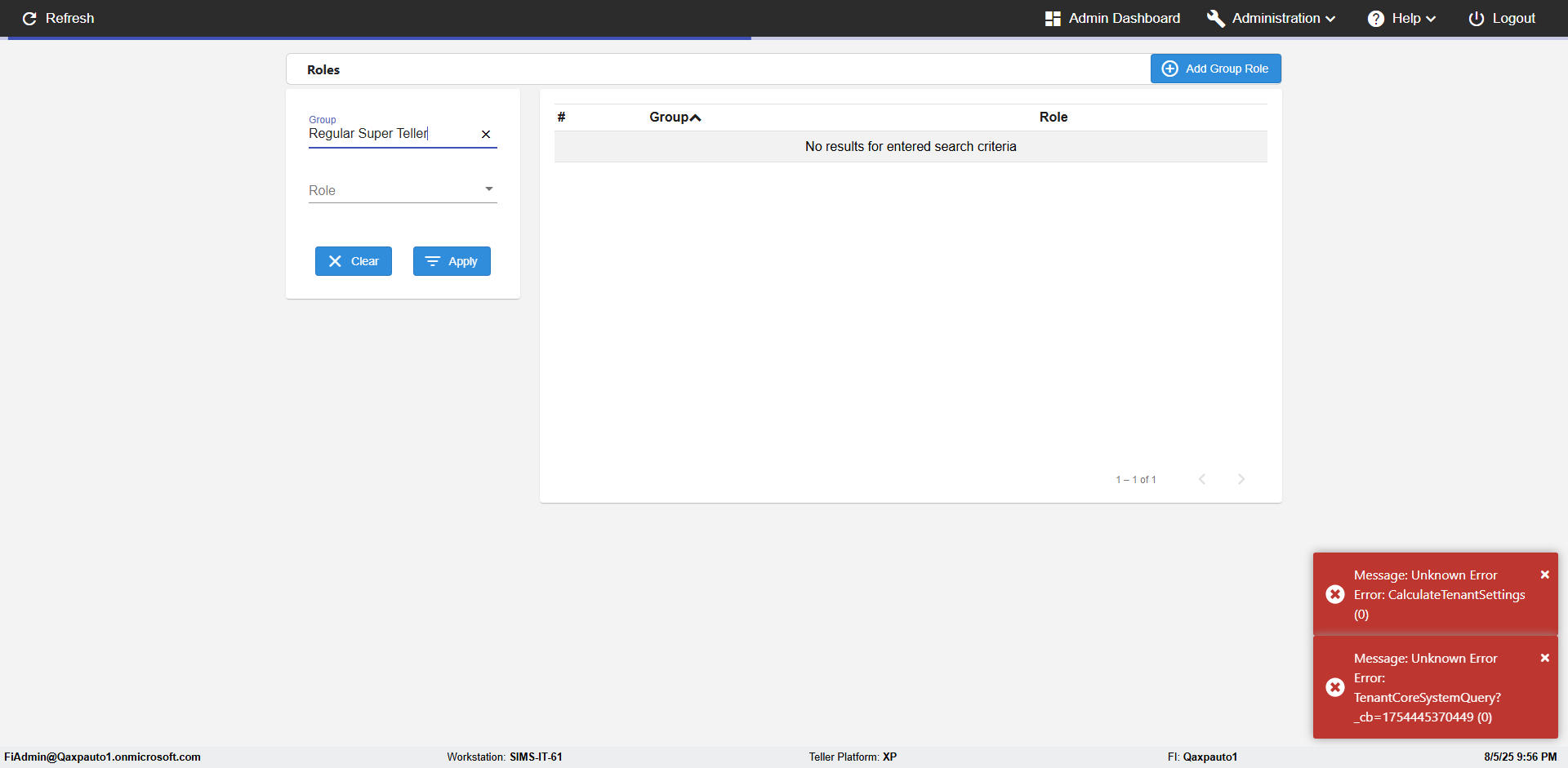Click FiAdmin@Qaxpauto1.onmicrosoft.com in status bar
The image size is (1568, 768).
[x=102, y=757]
